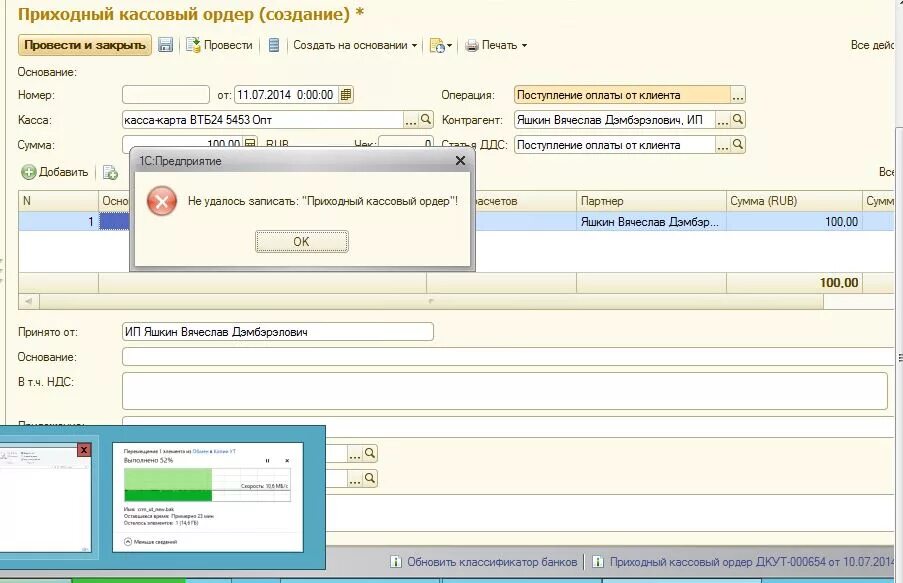This screenshot has width=903, height=583.
Task: Open Обновить классификатор банков status link
Action: pyautogui.click(x=492, y=562)
